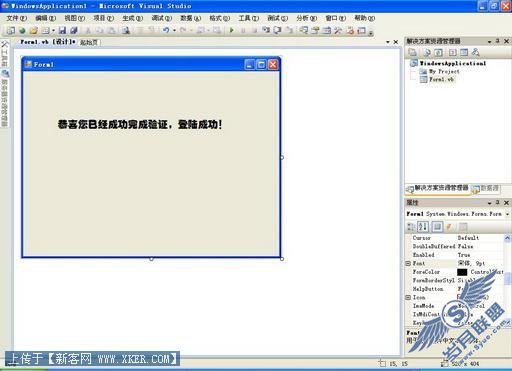Click the Form1 designer title bar

pyautogui.click(x=151, y=64)
